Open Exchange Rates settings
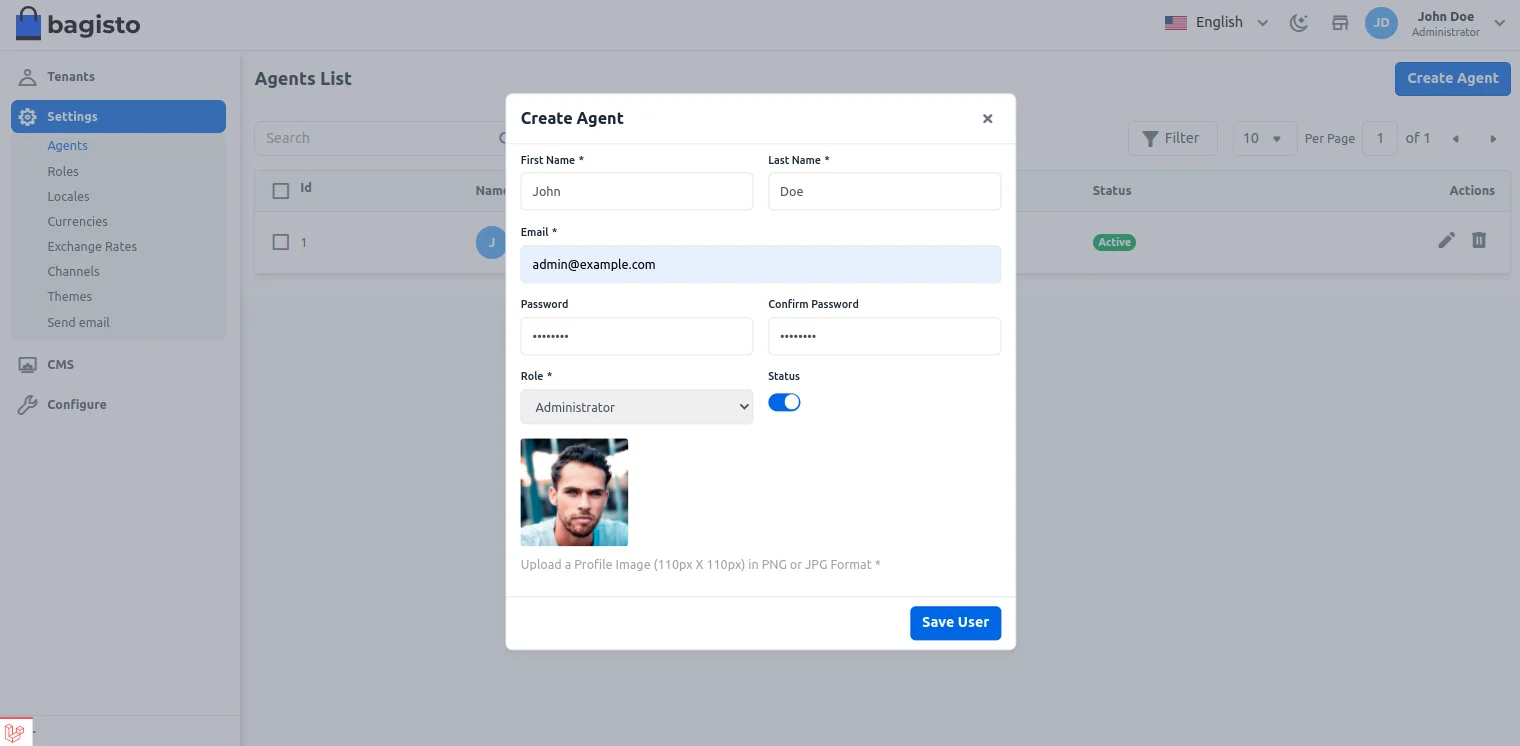Screen dimensions: 1520x746 pyautogui.click(x=92, y=246)
